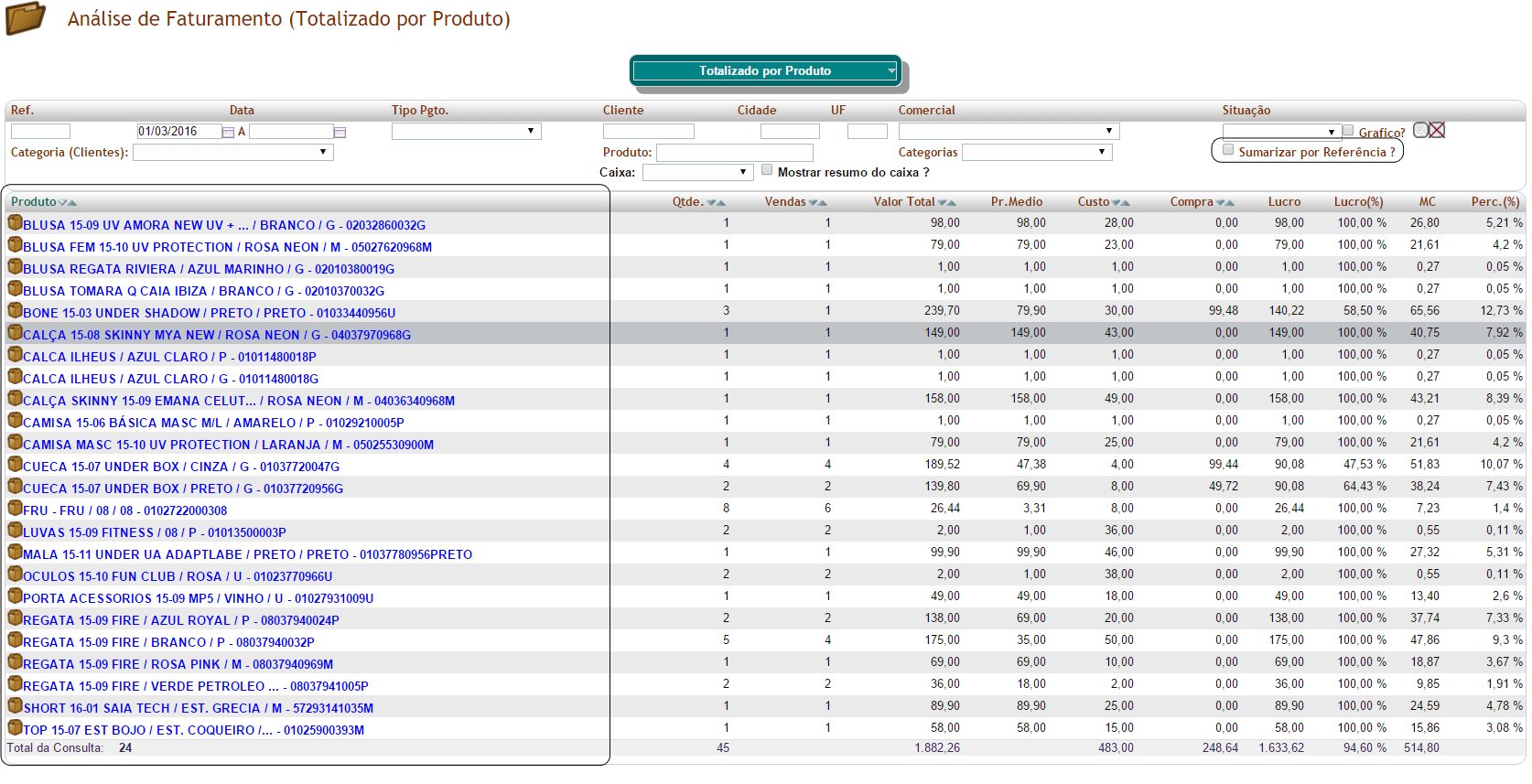Open BLUSA REGATA RIVIERA AZUL MARINHO link
This screenshot has height=784, width=1532.
pos(209,269)
